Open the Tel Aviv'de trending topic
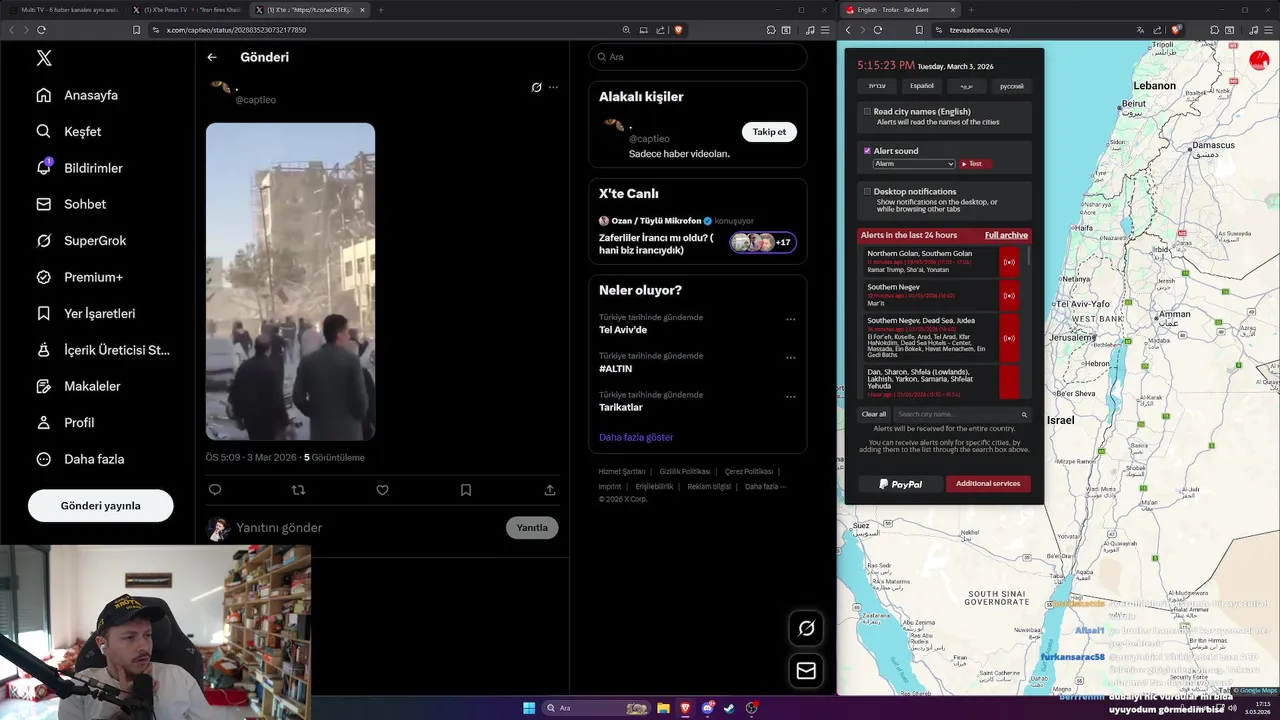Screen dimensions: 1280x720 tap(623, 330)
